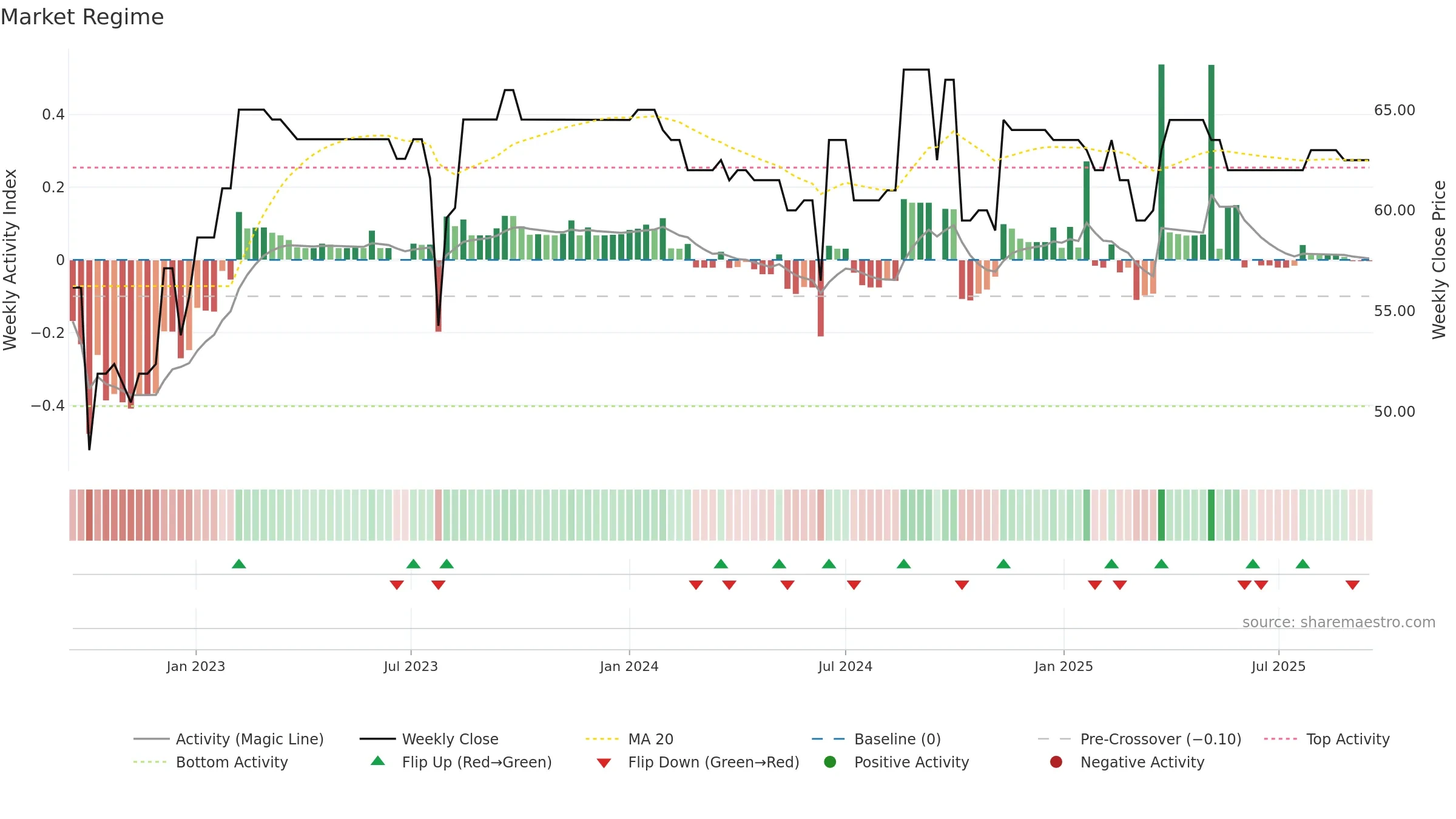
Task: Click the Jul 2023 axis label
Action: click(x=411, y=666)
